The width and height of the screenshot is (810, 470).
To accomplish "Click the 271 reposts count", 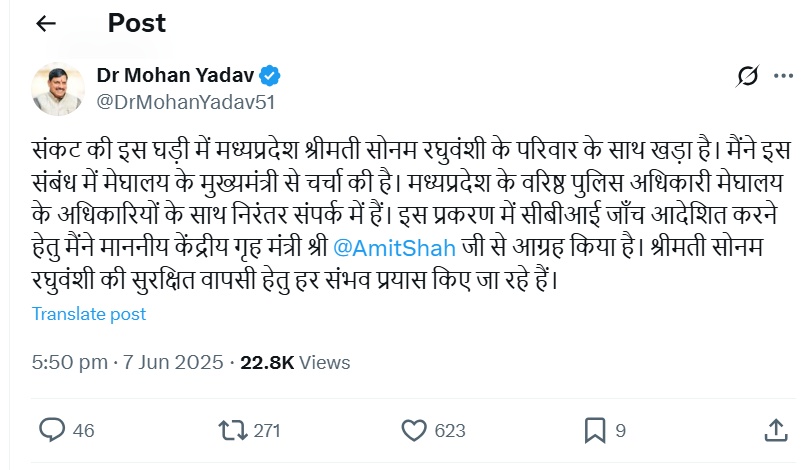I will [x=267, y=431].
